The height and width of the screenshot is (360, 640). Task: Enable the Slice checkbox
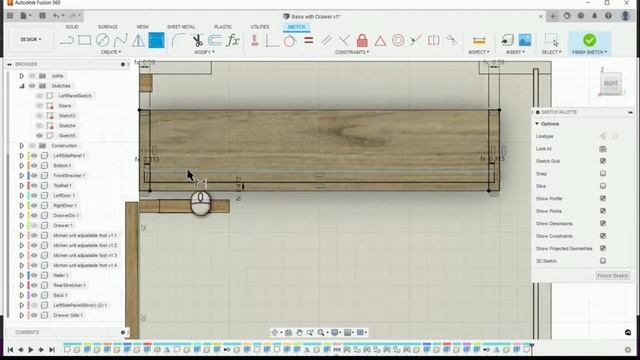point(603,186)
